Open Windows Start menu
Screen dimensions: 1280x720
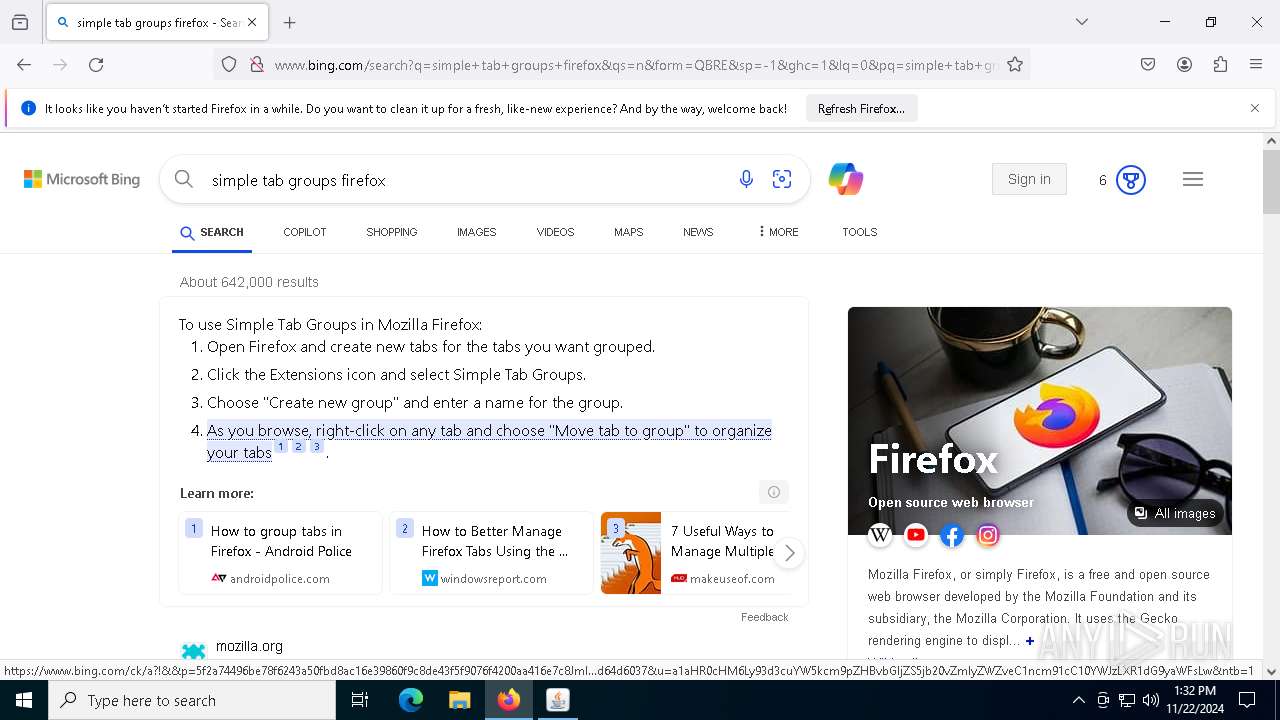24,700
